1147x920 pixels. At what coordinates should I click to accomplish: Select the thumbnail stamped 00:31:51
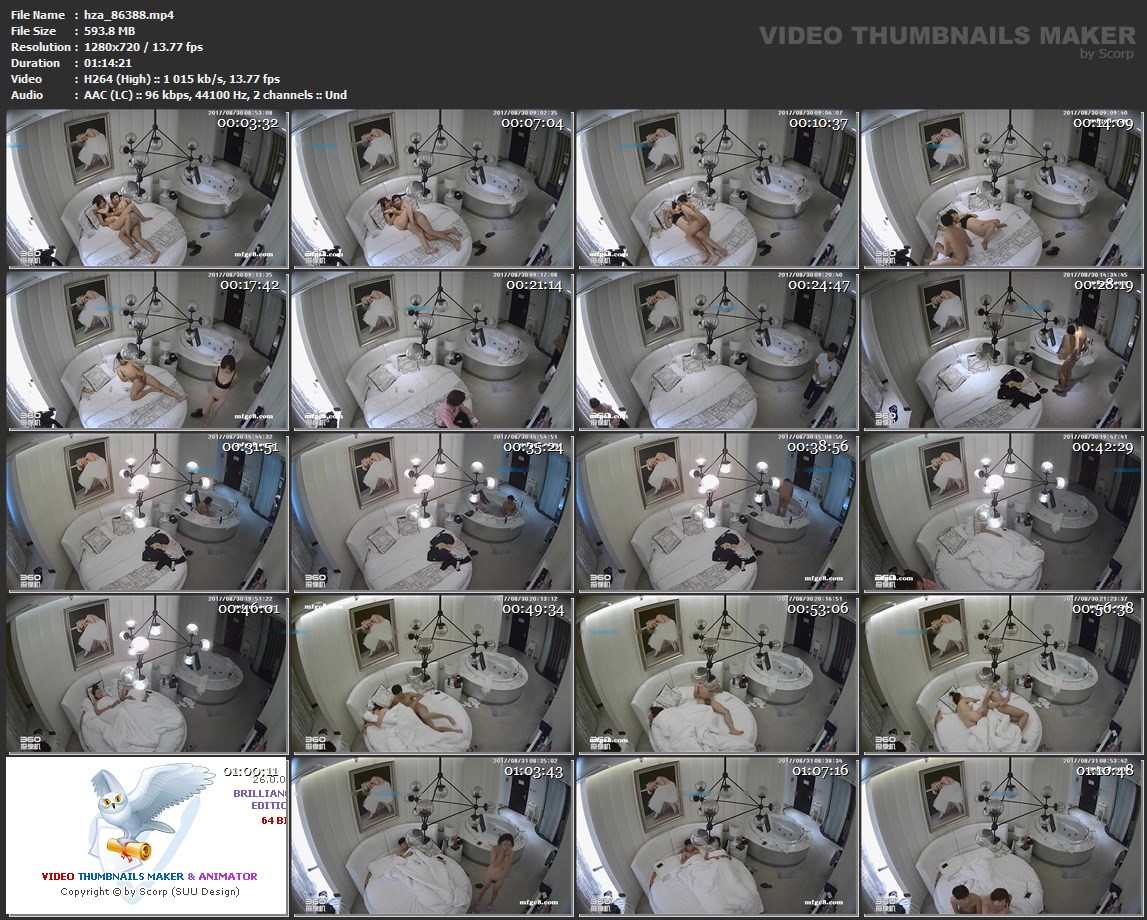[x=147, y=511]
